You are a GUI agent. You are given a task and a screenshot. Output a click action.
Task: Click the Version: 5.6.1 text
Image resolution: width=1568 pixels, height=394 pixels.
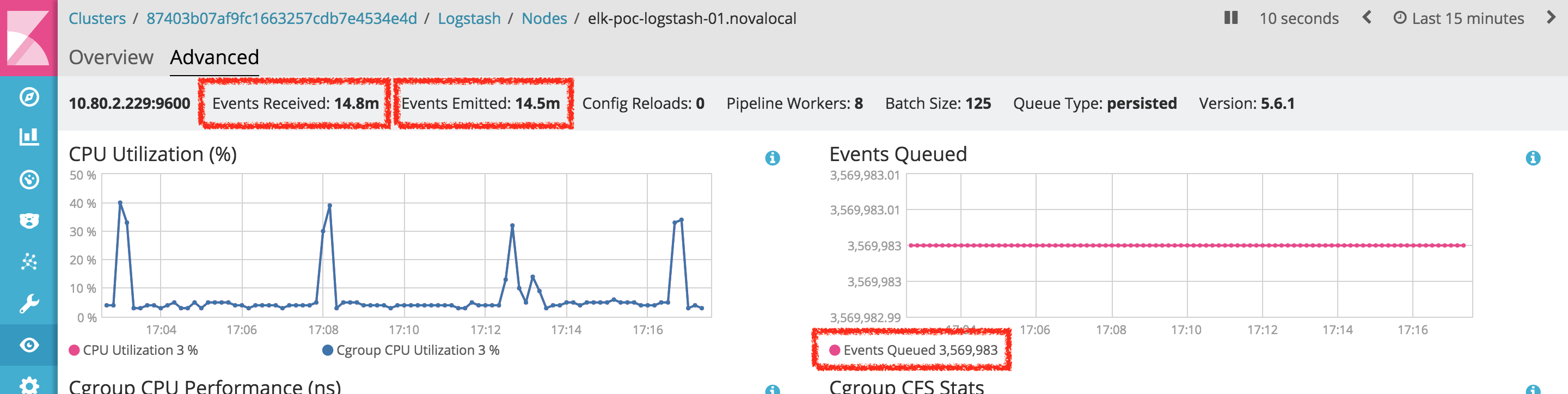click(x=1247, y=103)
